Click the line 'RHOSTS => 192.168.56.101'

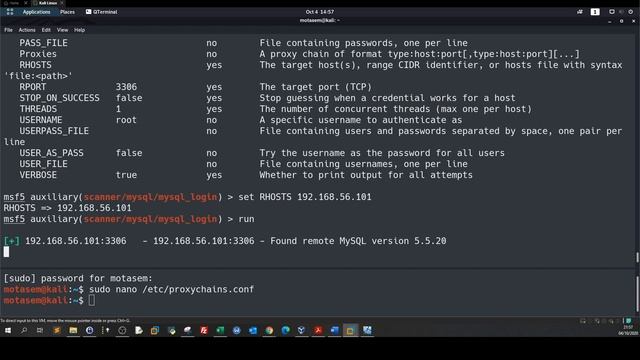68,208
